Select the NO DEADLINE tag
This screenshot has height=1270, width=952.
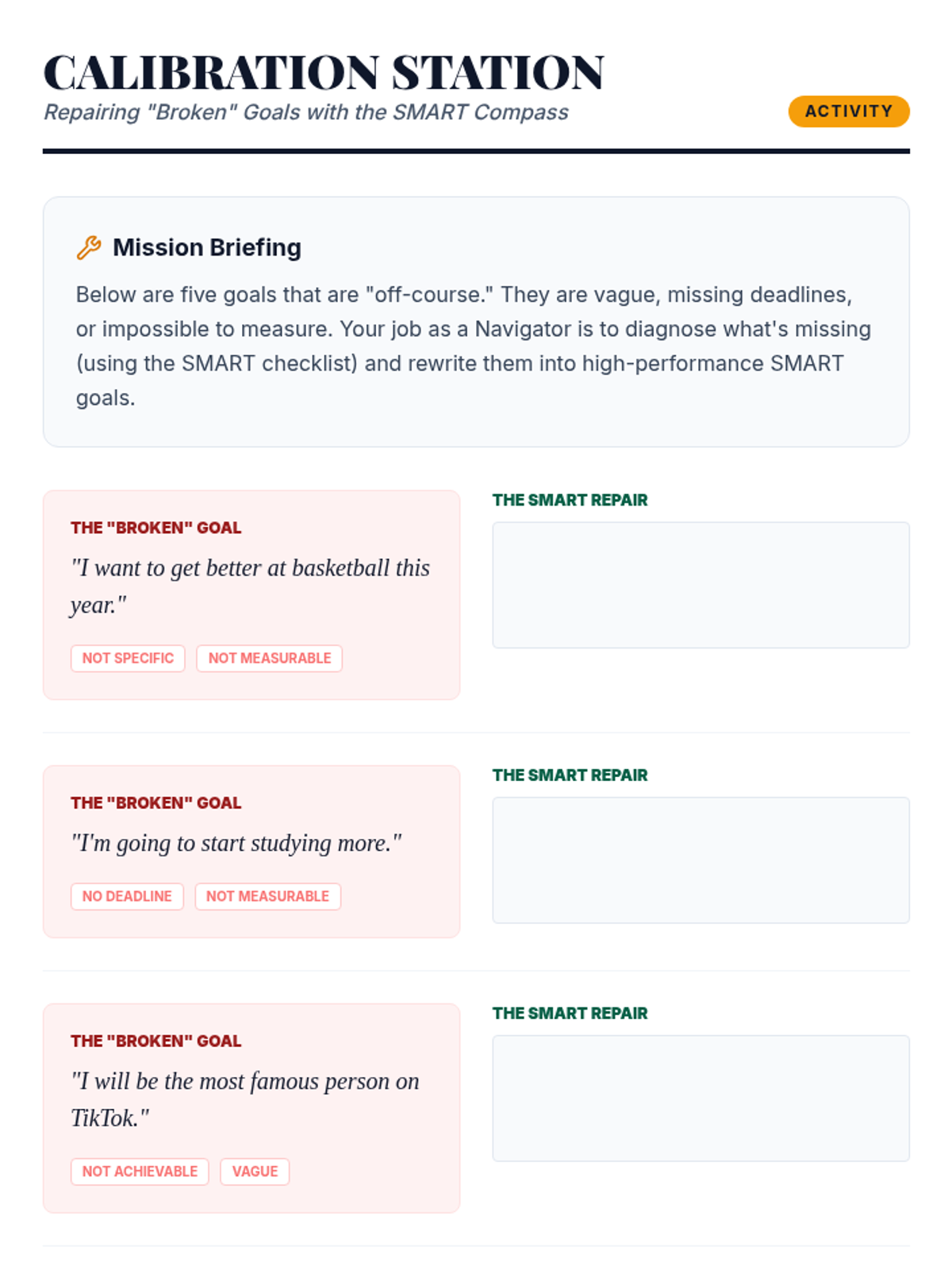point(127,896)
